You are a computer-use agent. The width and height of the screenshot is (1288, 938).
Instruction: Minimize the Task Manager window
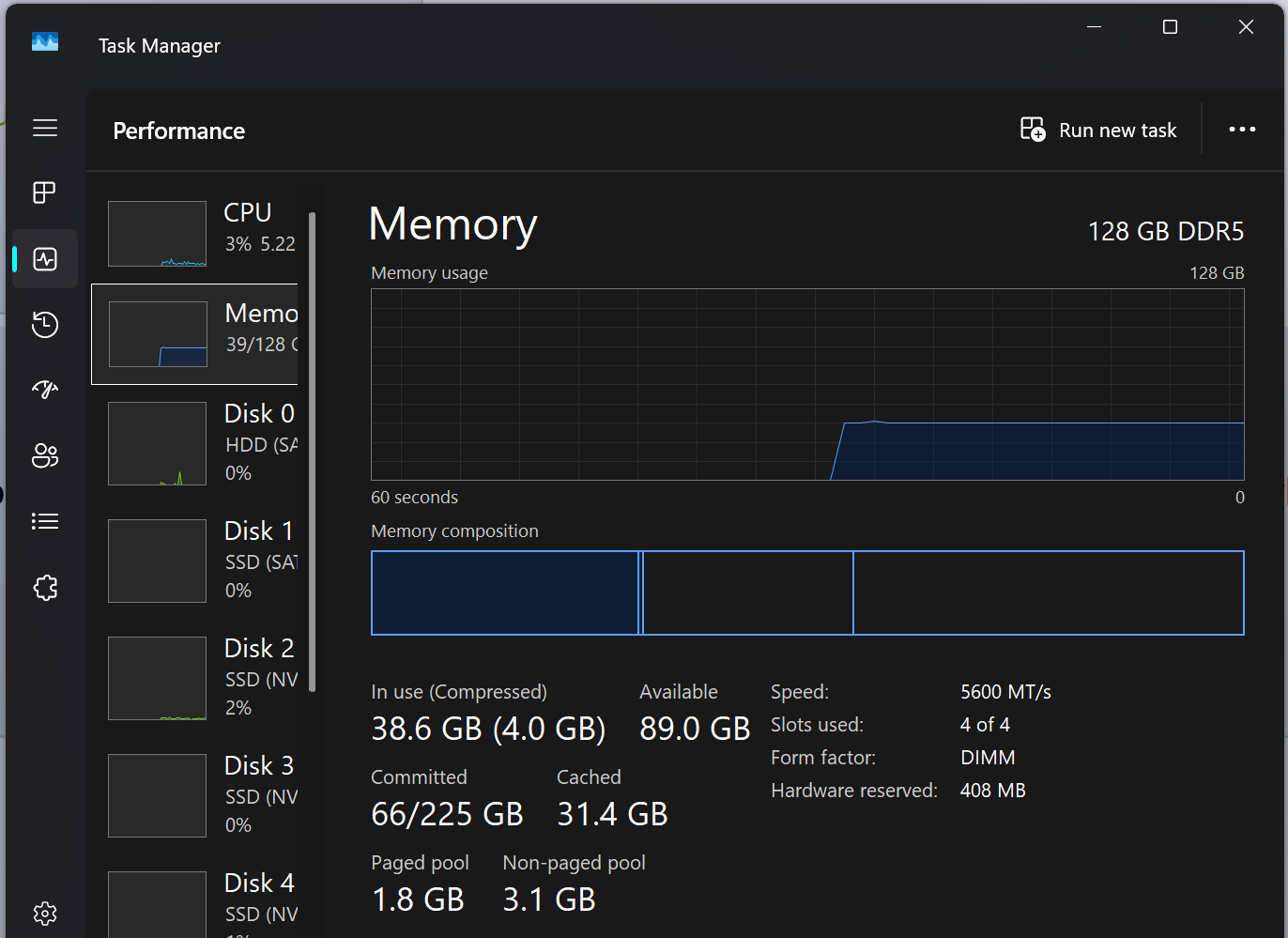[1094, 27]
